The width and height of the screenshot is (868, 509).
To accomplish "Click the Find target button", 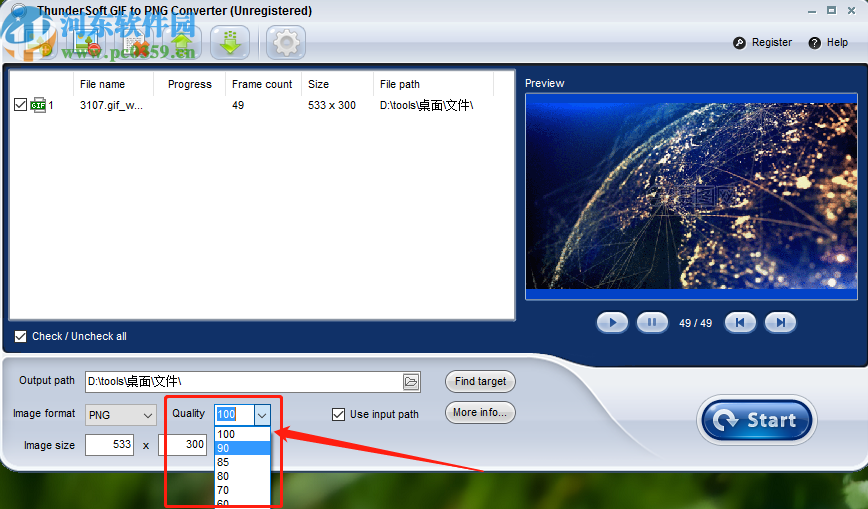I will tap(480, 381).
